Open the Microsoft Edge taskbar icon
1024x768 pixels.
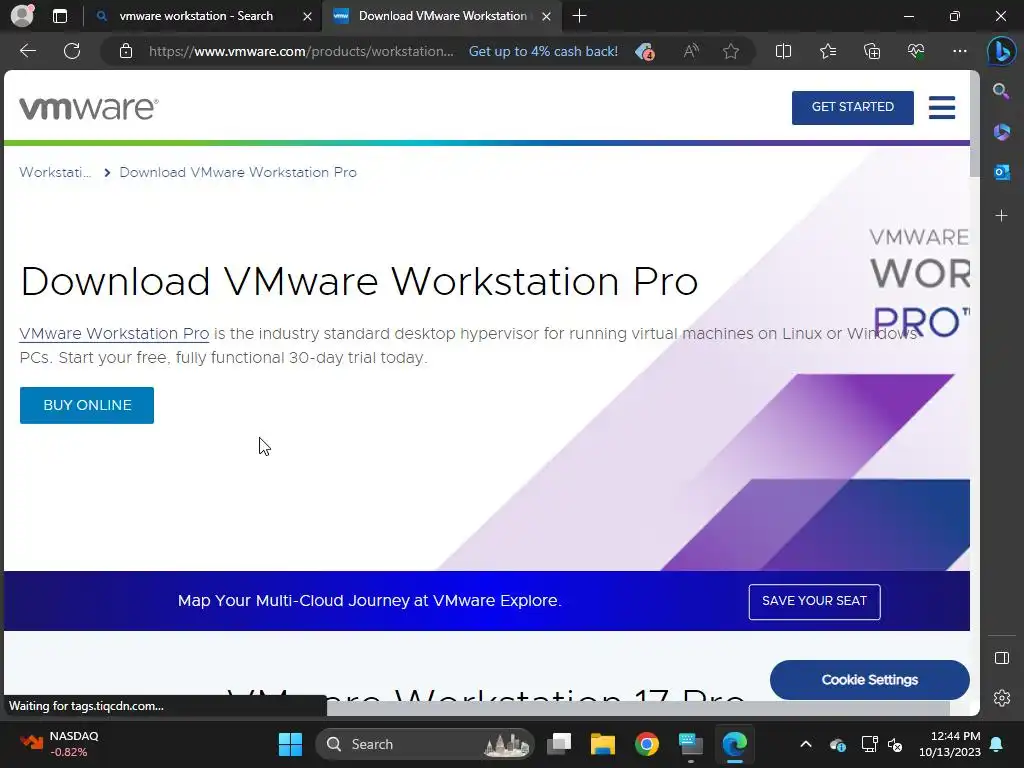[734, 744]
